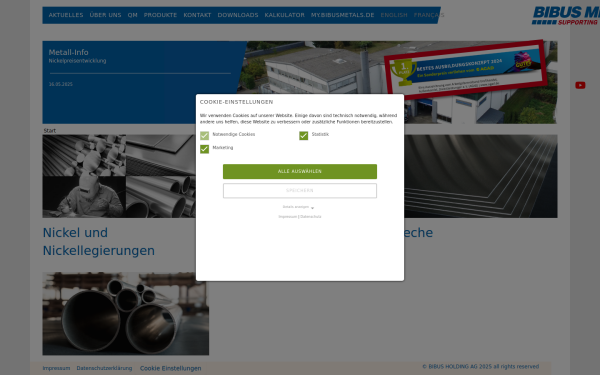600x375 pixels.
Task: Open the Kontakt menu item
Action: (x=197, y=15)
